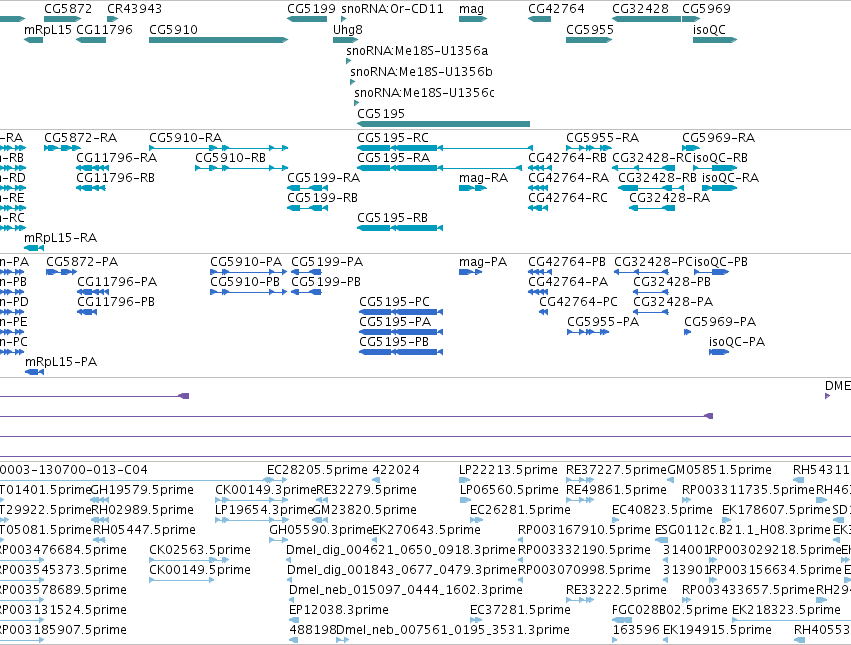Select the CG5910-PA protein label

click(x=246, y=262)
